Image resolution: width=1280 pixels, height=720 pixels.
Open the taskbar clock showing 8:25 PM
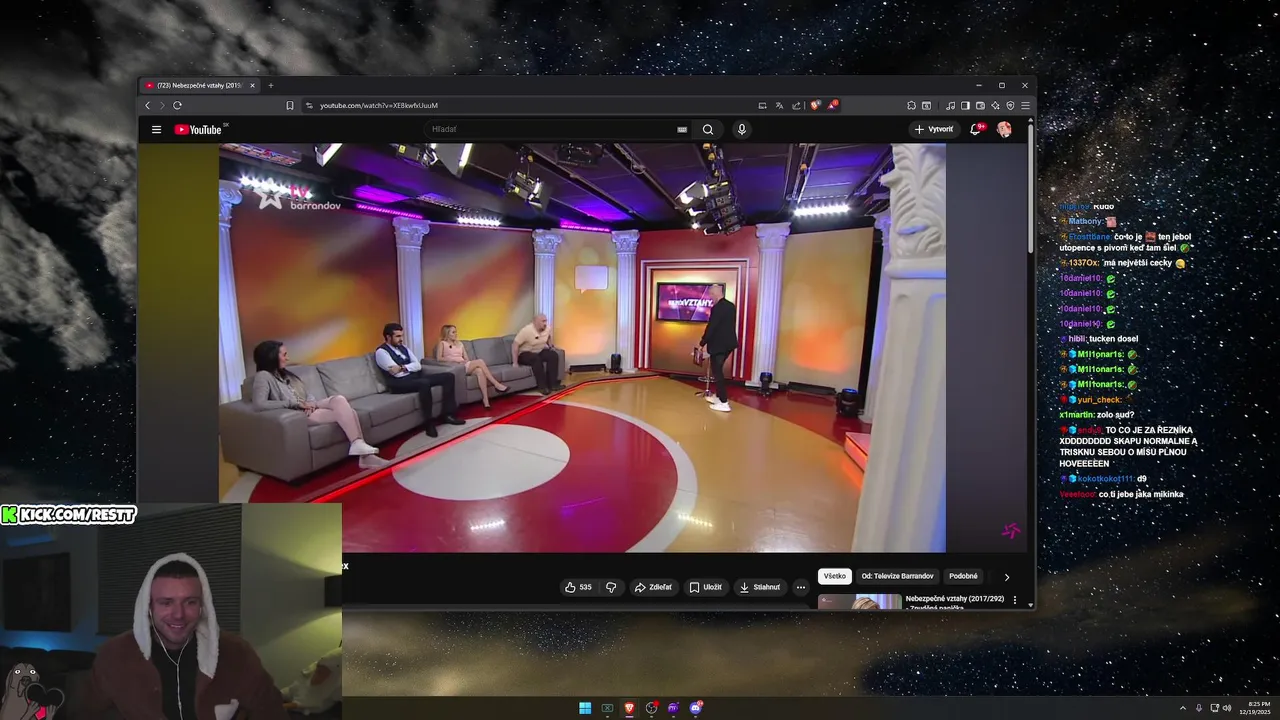click(x=1255, y=708)
